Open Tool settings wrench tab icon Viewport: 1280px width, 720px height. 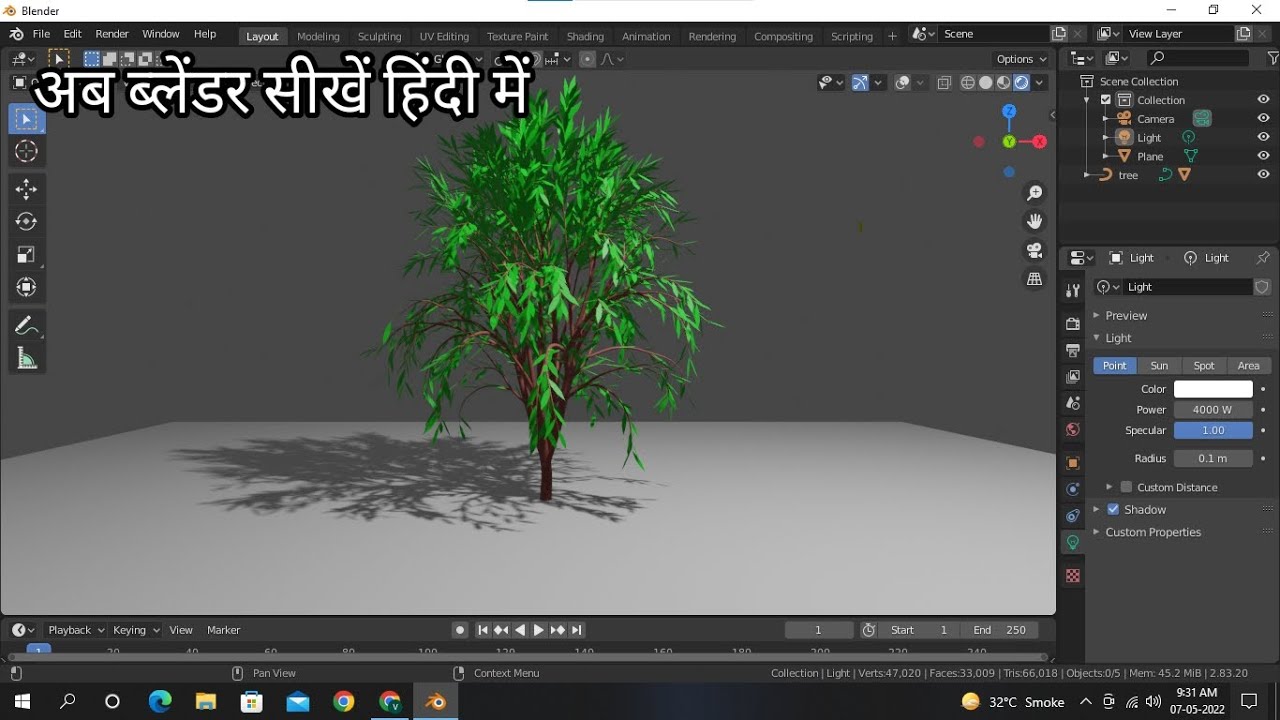(x=1073, y=290)
